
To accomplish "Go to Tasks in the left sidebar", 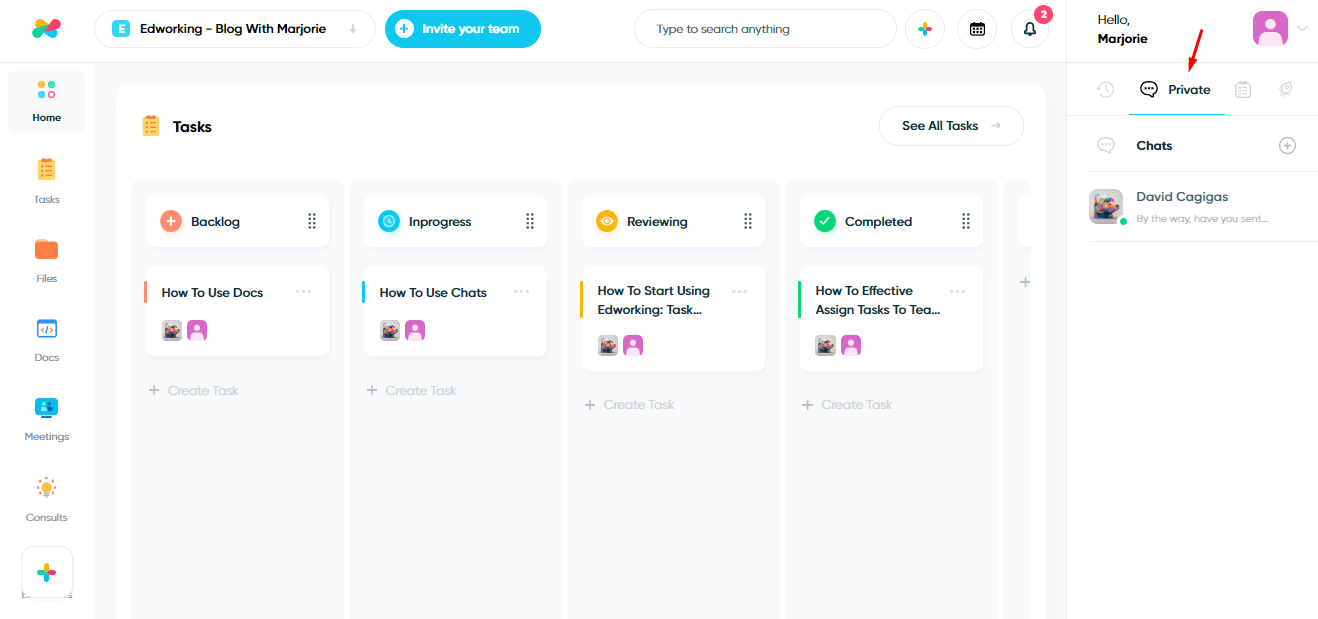I will pyautogui.click(x=47, y=181).
